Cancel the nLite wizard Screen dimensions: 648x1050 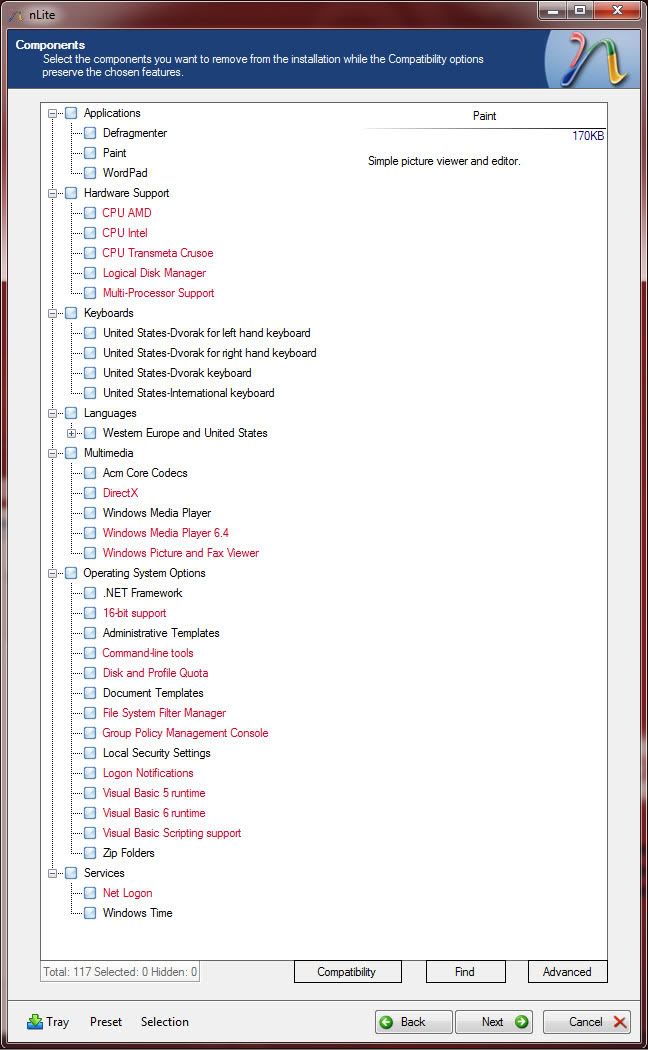pyautogui.click(x=586, y=1021)
